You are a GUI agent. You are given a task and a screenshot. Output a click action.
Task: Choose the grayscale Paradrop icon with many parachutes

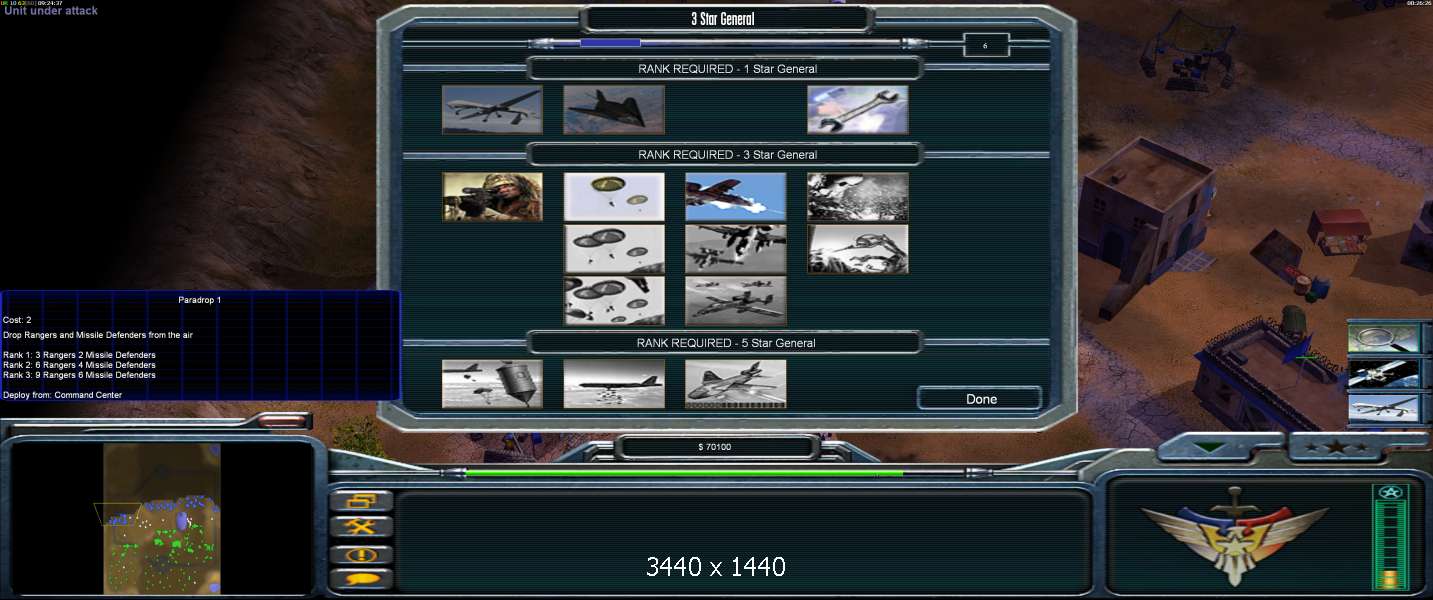click(x=614, y=301)
